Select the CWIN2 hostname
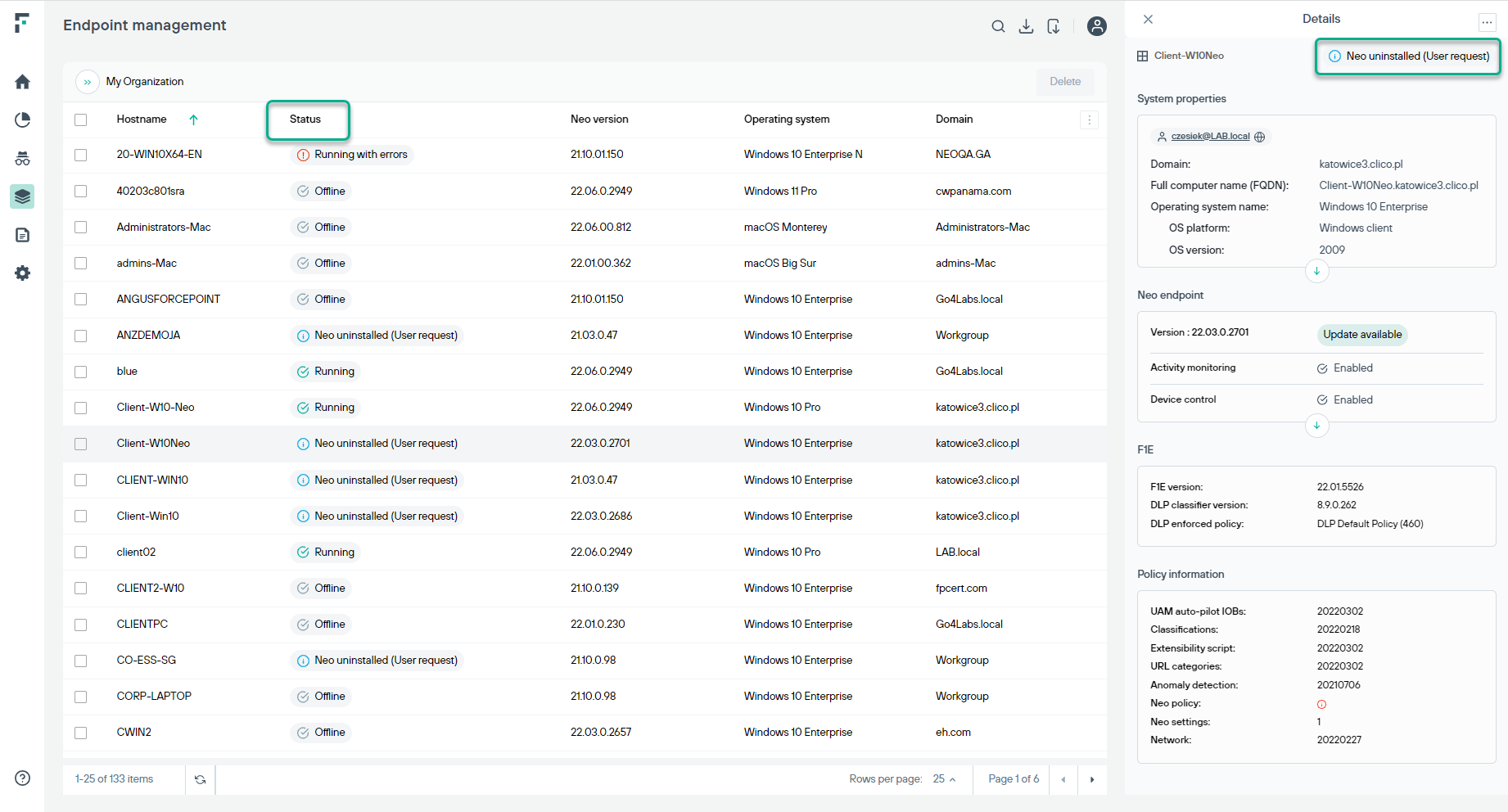1508x812 pixels. pyautogui.click(x=134, y=733)
